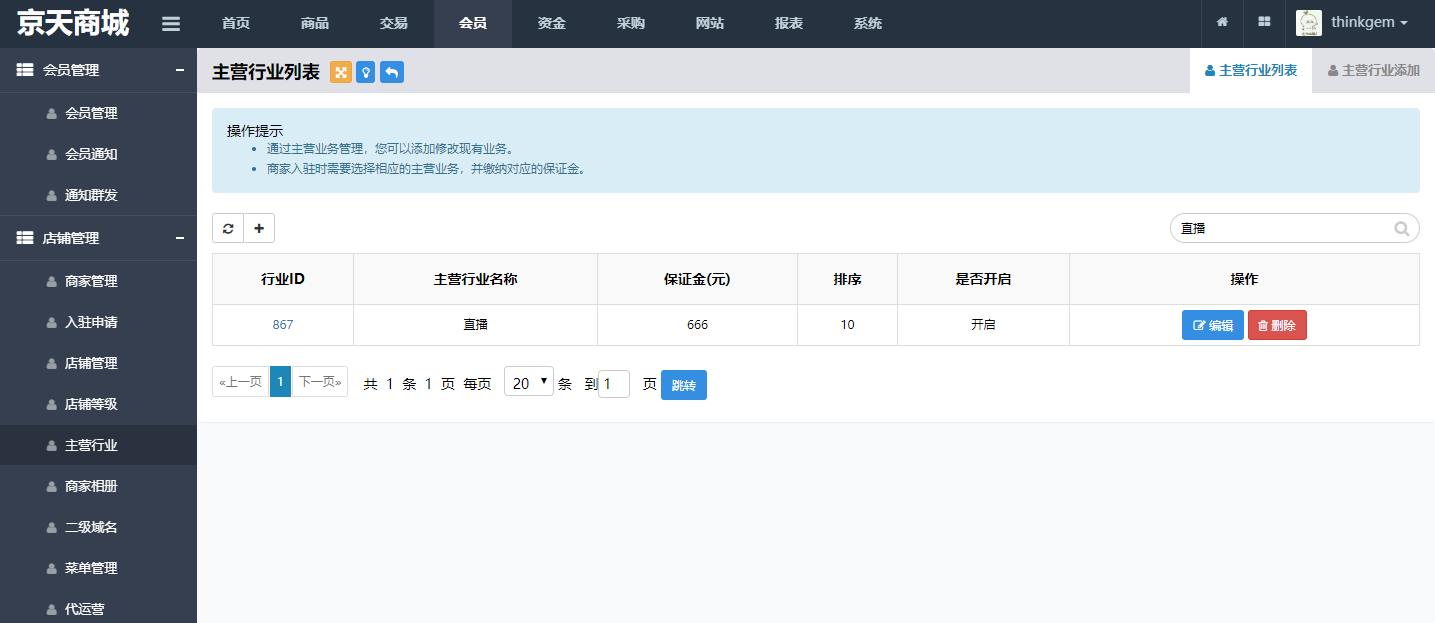This screenshot has width=1435, height=623.
Task: Open 入驻申请 in sidebar
Action: [x=98, y=322]
